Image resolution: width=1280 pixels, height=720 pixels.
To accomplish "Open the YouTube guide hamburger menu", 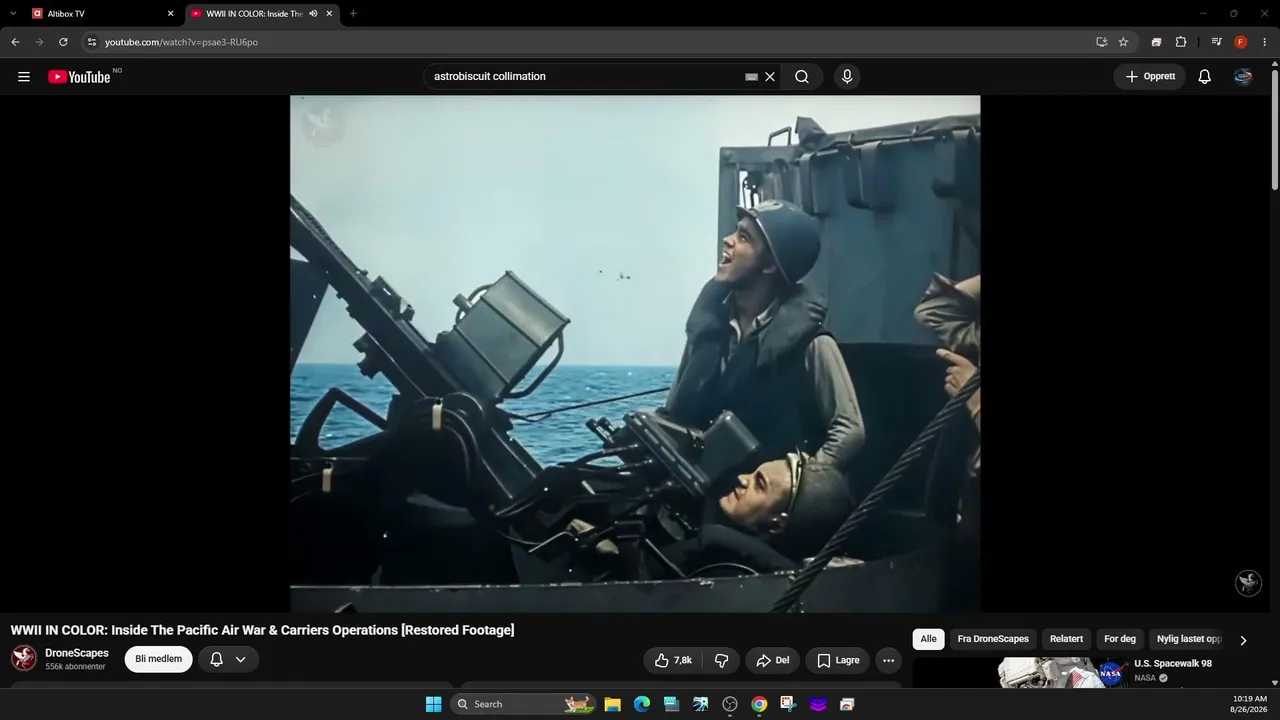I will [24, 77].
